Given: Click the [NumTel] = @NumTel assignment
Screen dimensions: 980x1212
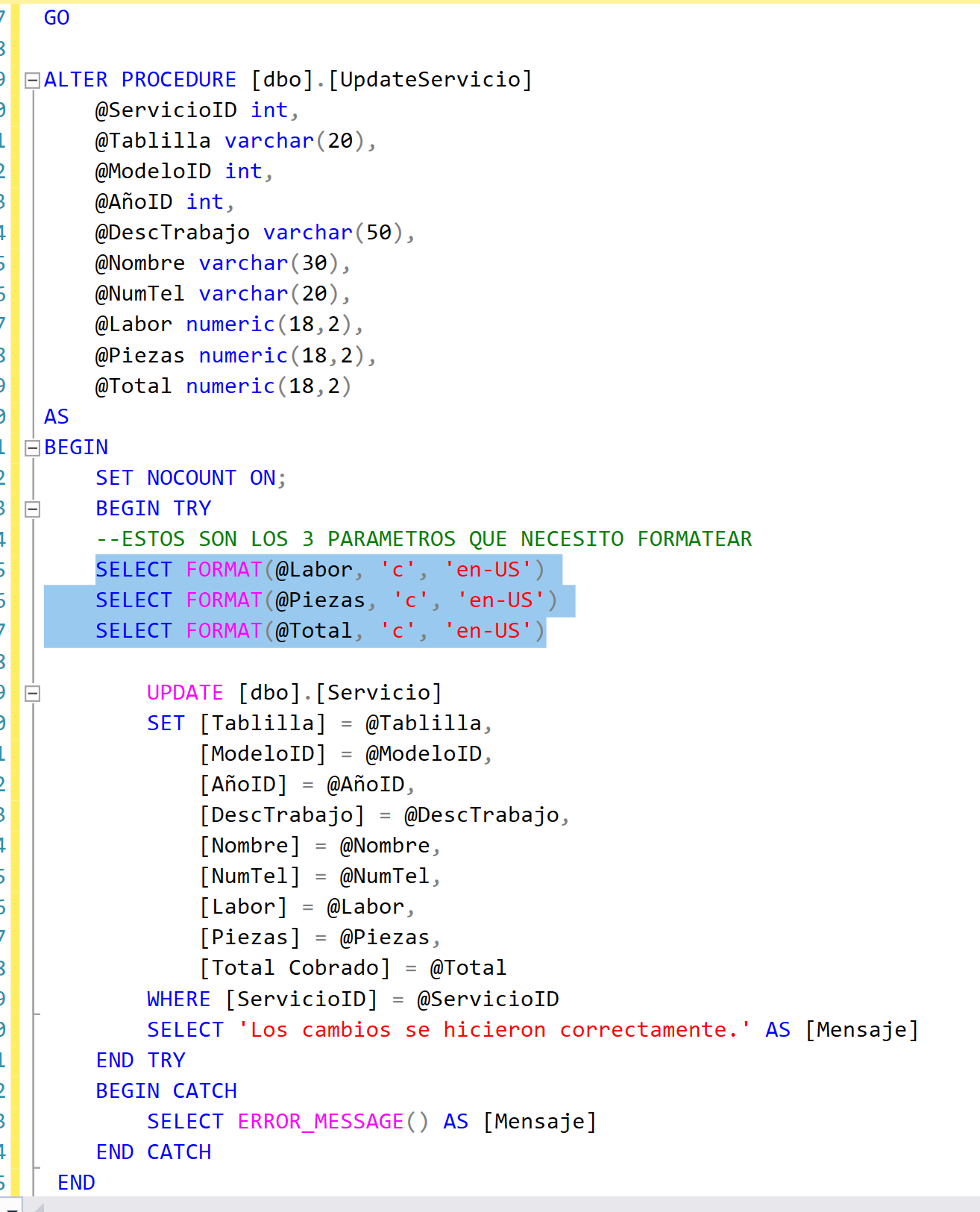Looking at the screenshot, I should click(x=321, y=876).
